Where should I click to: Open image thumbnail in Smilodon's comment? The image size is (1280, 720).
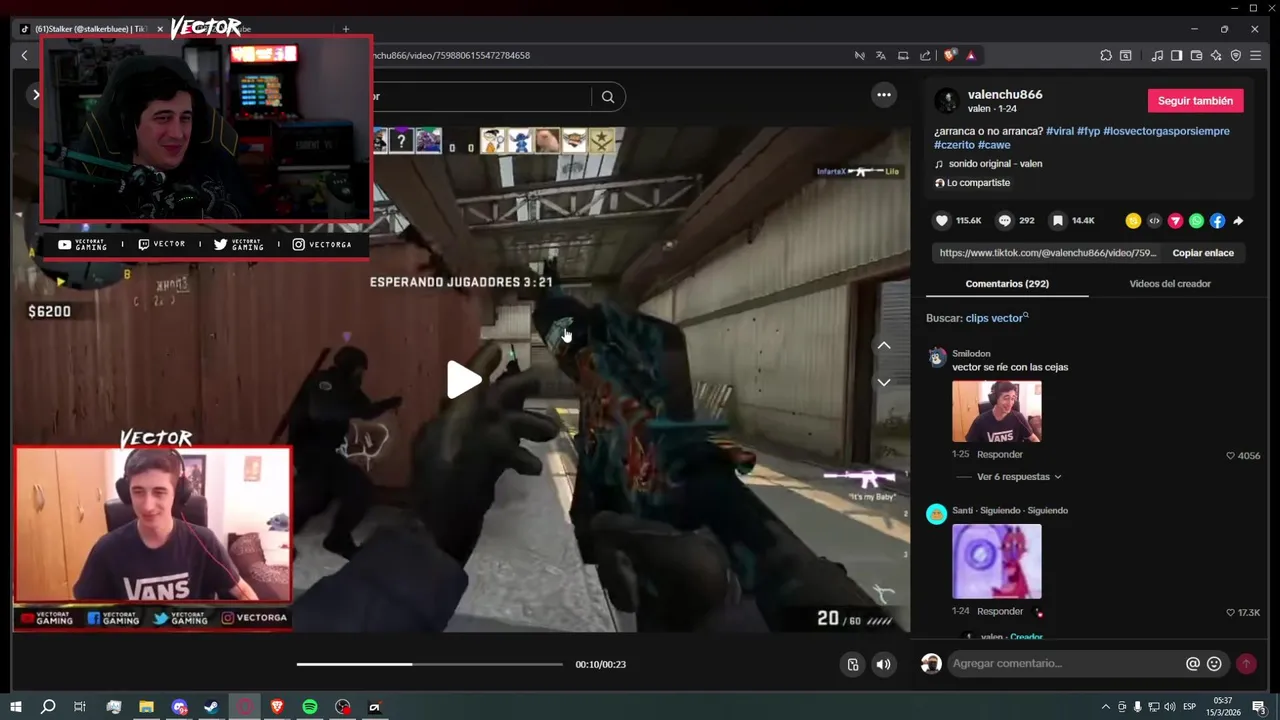pyautogui.click(x=997, y=411)
